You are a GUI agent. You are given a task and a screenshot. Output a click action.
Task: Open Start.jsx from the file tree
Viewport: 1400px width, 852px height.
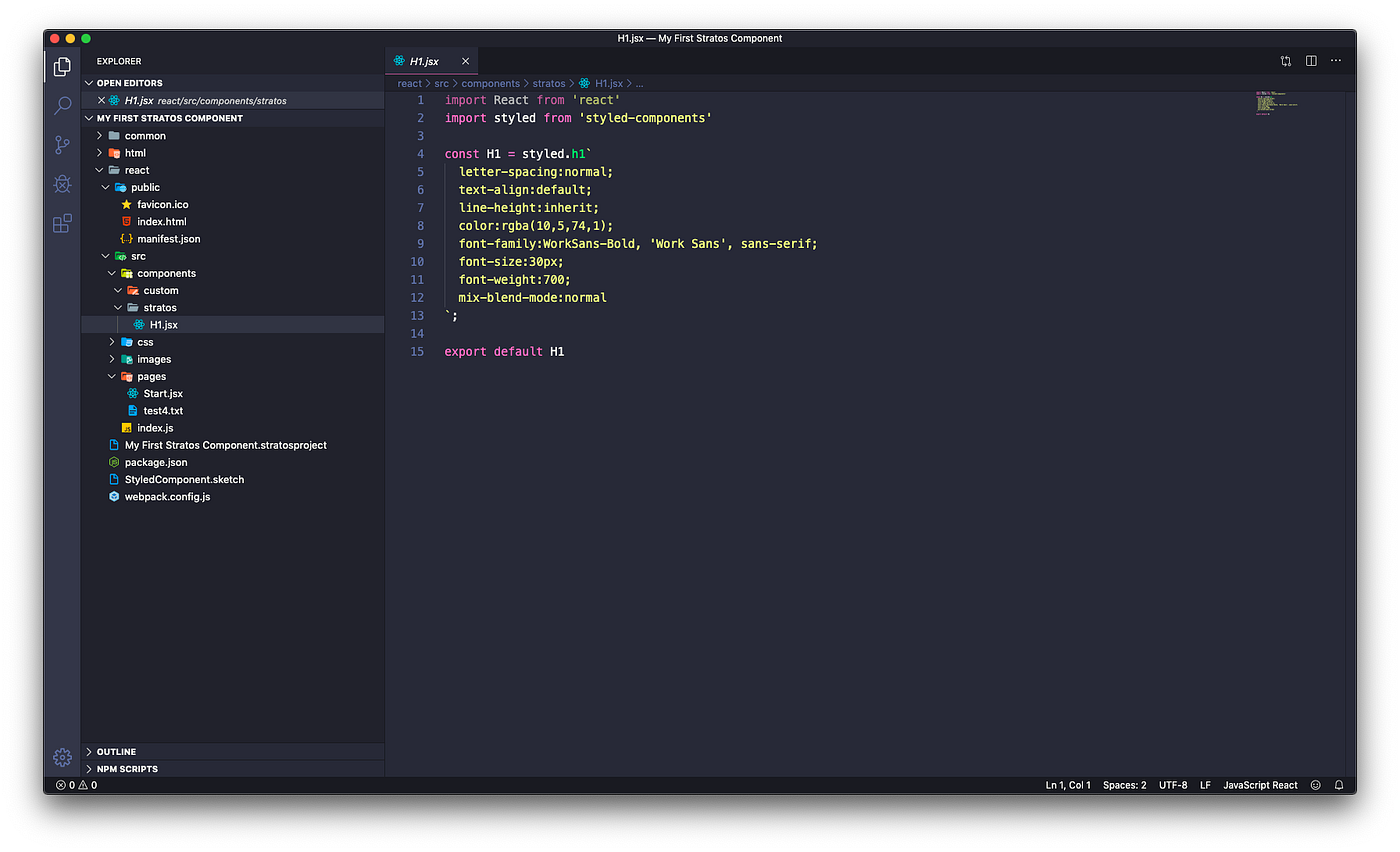163,393
